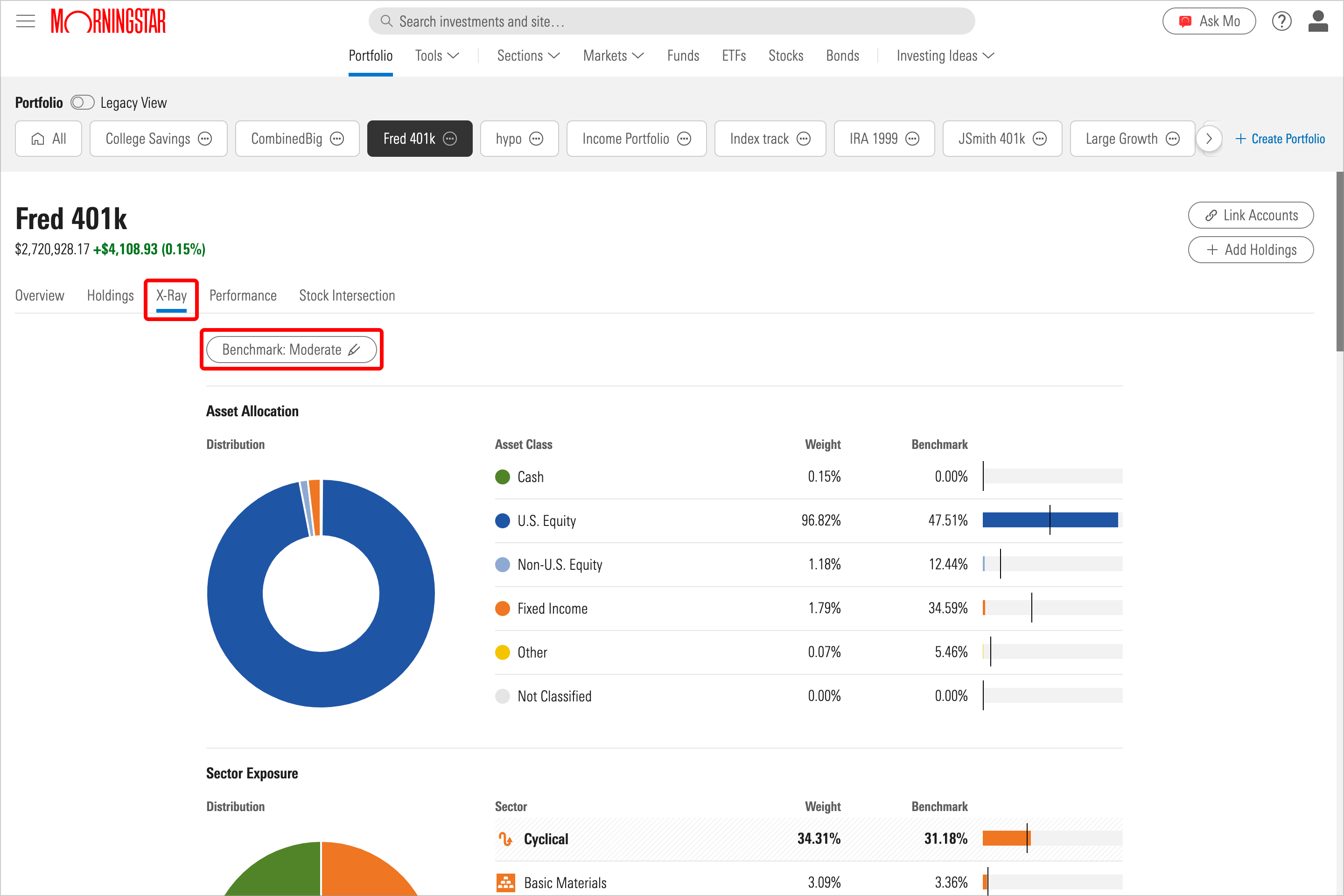Click the Basic Materials sector icon
The width and height of the screenshot is (1344, 896).
click(x=505, y=883)
